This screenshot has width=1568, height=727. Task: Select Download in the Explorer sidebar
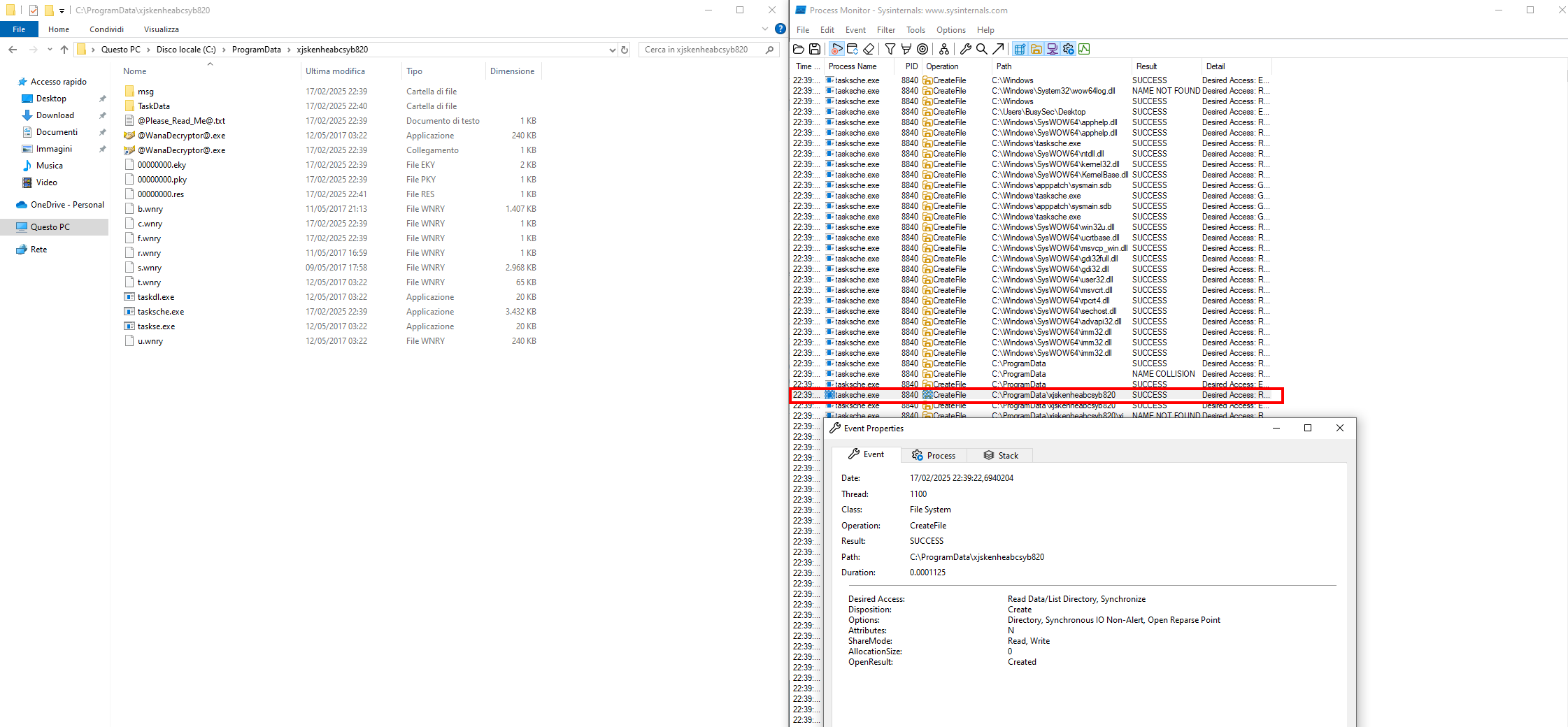(x=55, y=115)
